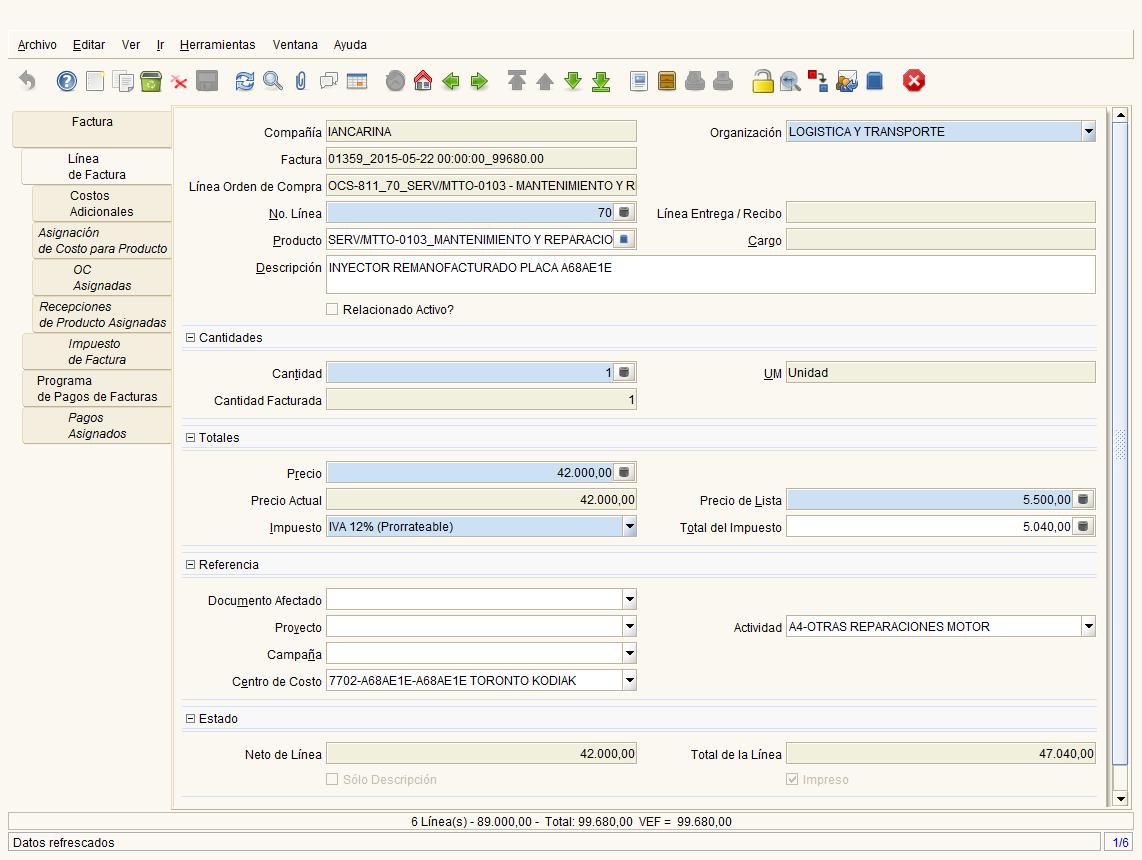Image resolution: width=1142 pixels, height=860 pixels.
Task: Open the Herramientas menu
Action: pos(218,44)
